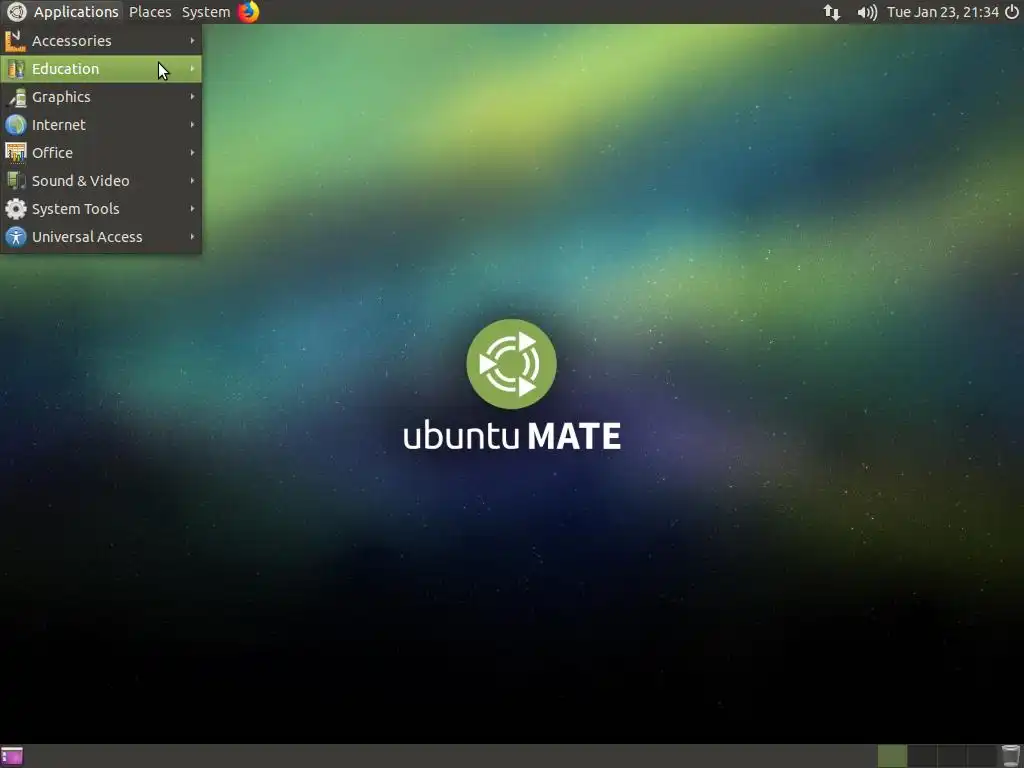Launch Firefox from the top panel
Image resolution: width=1024 pixels, height=768 pixels.
(248, 12)
